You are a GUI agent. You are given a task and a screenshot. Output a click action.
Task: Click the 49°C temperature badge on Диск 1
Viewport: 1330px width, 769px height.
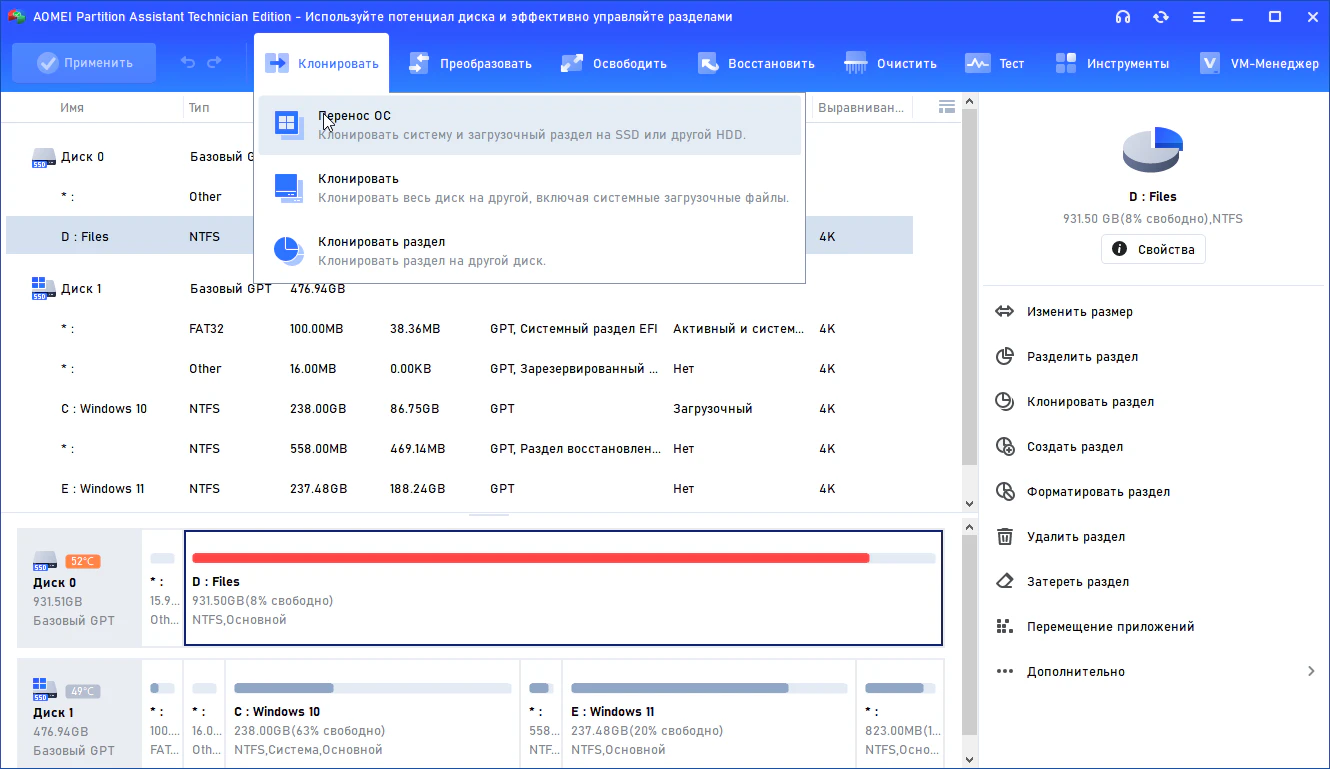83,691
